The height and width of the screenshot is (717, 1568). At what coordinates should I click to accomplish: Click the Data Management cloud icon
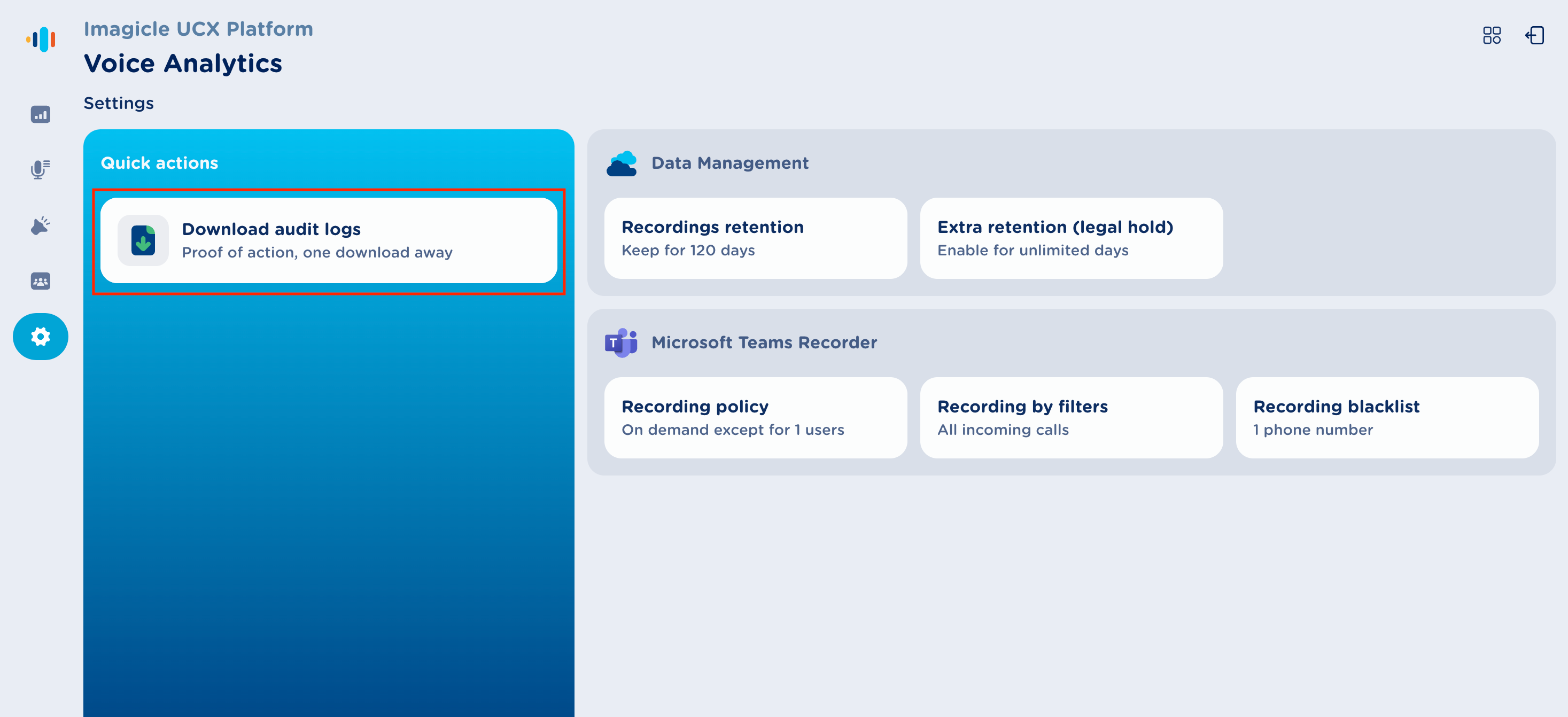pos(621,163)
